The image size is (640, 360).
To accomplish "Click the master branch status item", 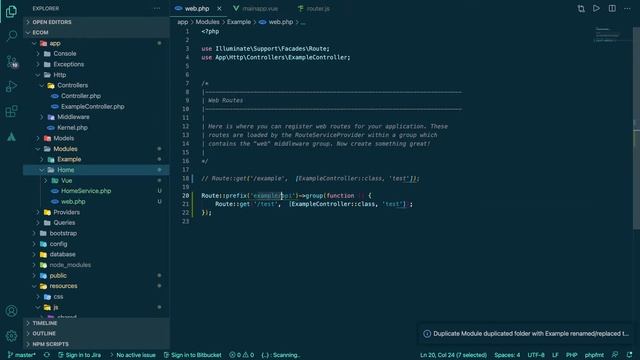I will [22, 355].
